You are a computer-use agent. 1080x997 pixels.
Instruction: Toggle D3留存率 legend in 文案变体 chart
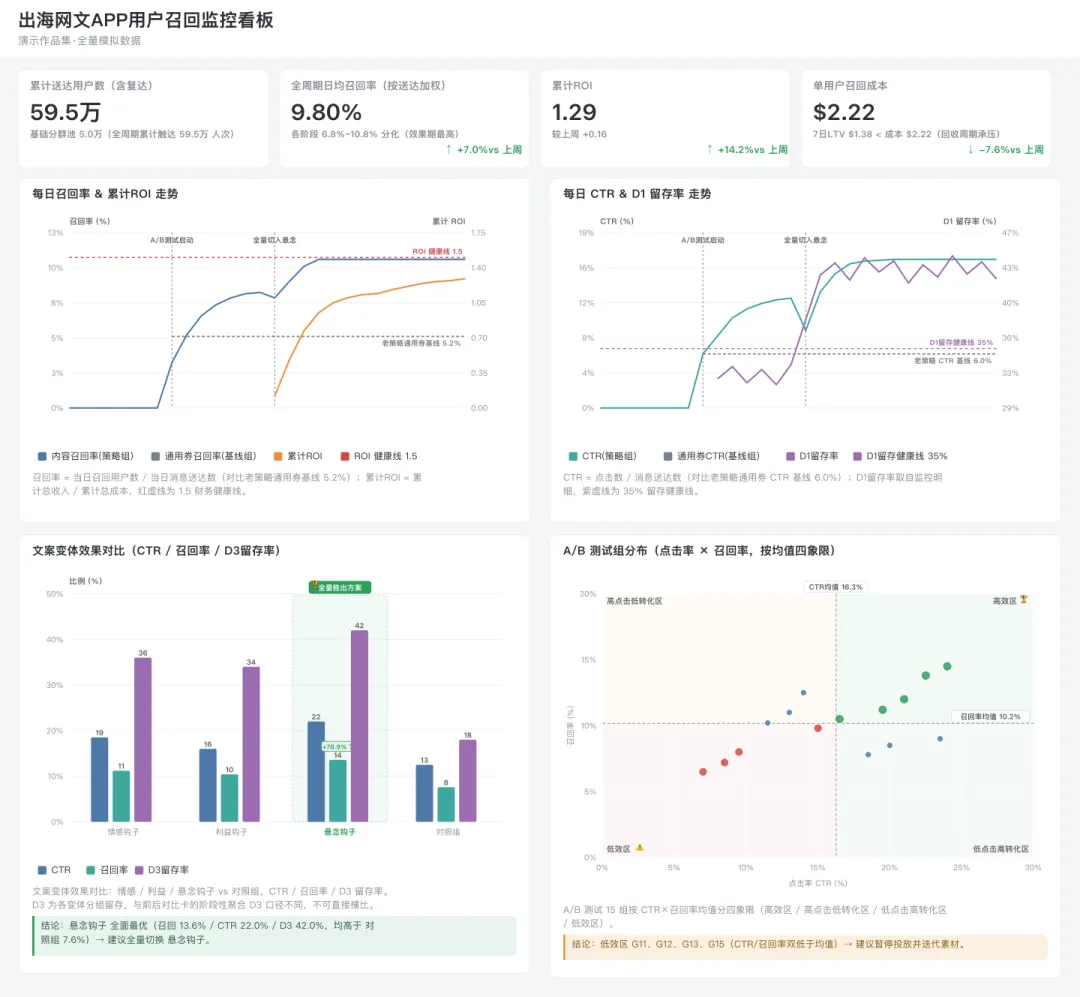click(x=162, y=870)
